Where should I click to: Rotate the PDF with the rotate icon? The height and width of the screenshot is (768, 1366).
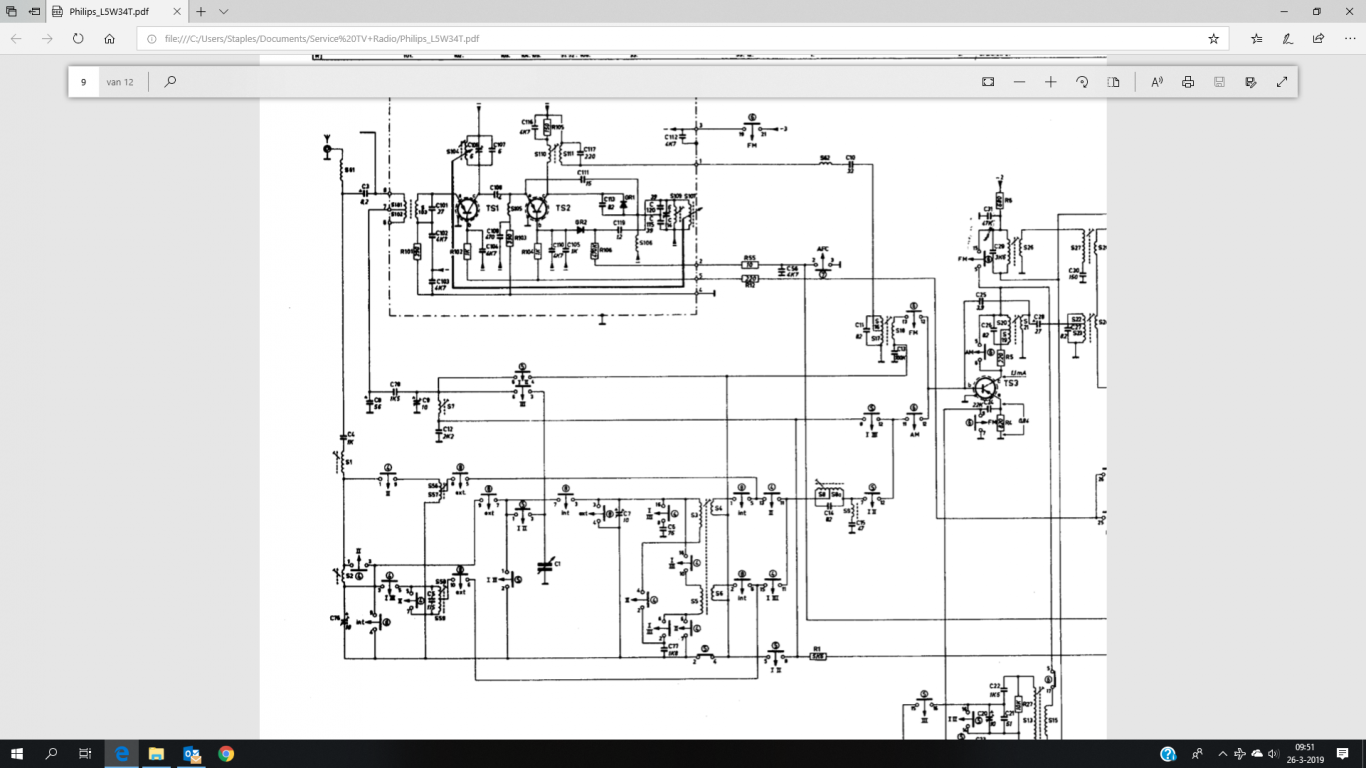pos(1082,82)
